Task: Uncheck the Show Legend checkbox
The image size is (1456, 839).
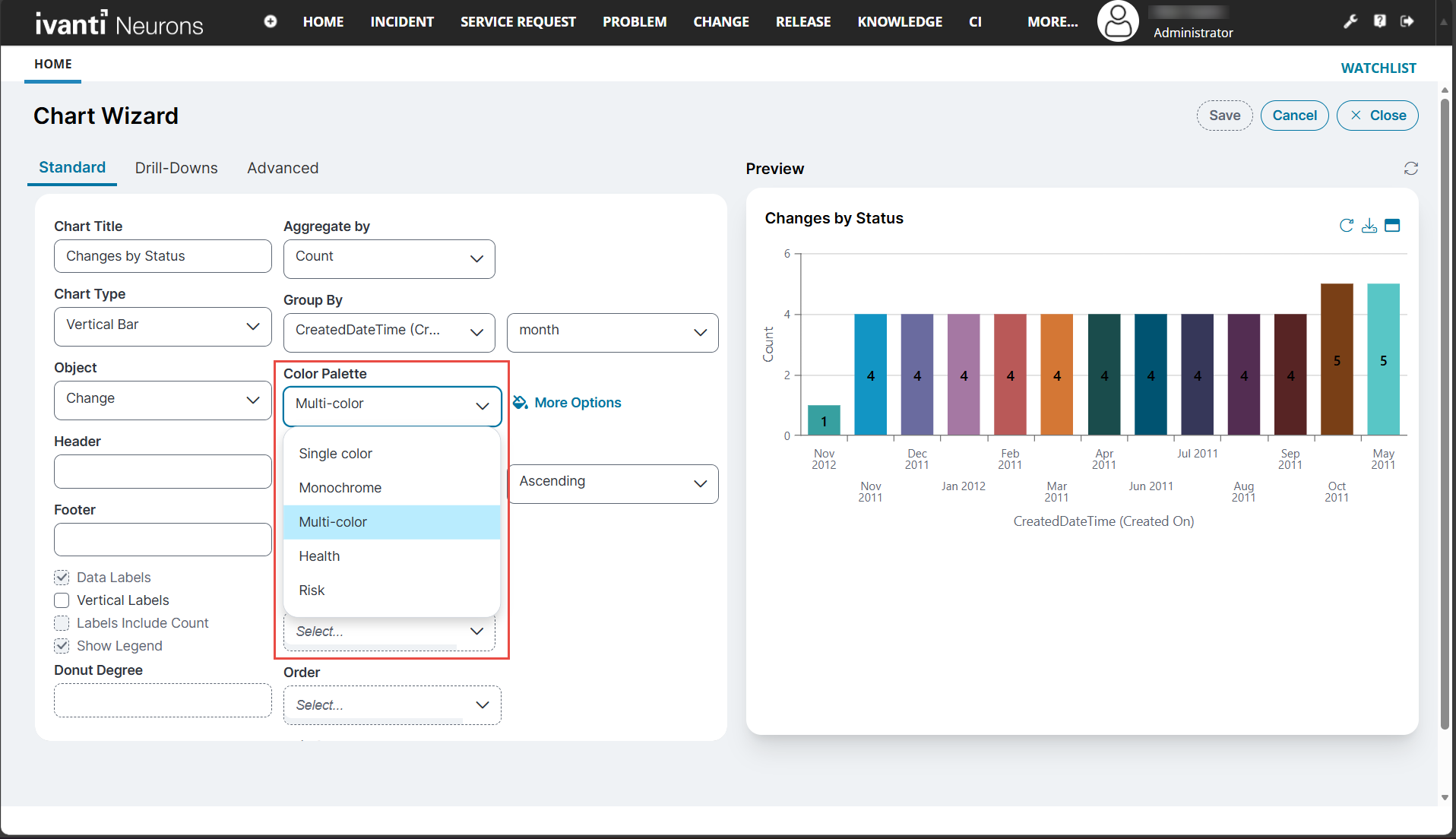Action: pos(62,646)
